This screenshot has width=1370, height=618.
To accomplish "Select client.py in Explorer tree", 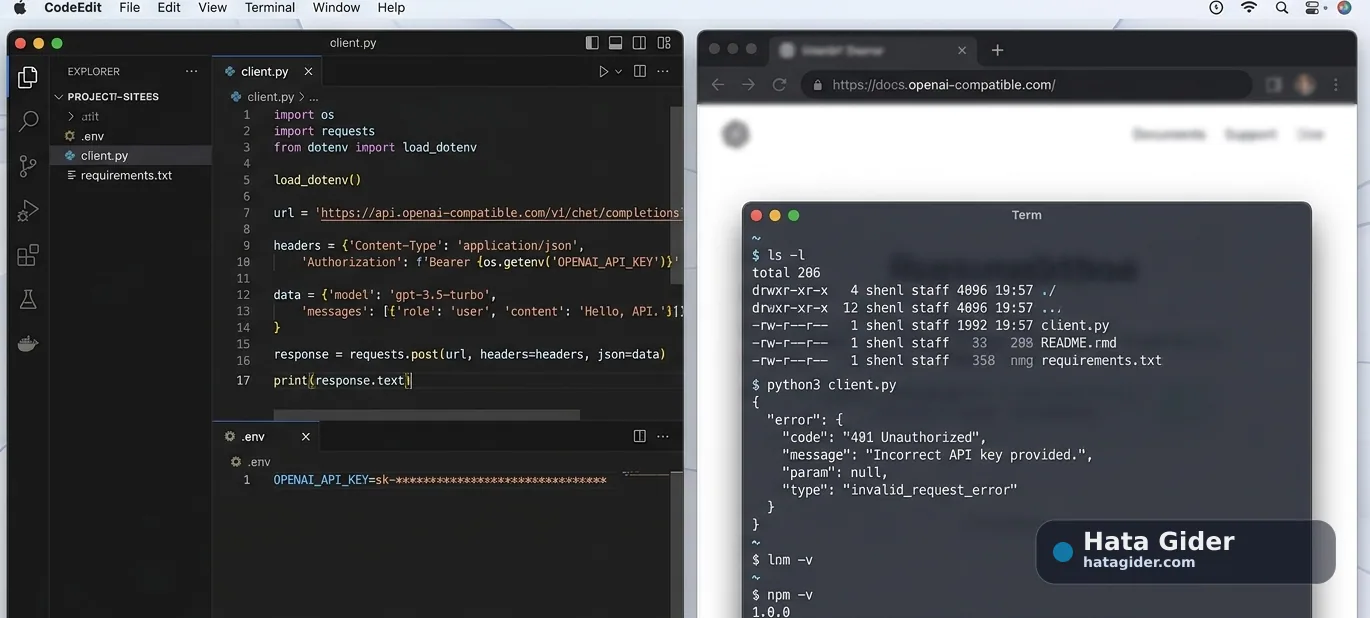I will 104,155.
